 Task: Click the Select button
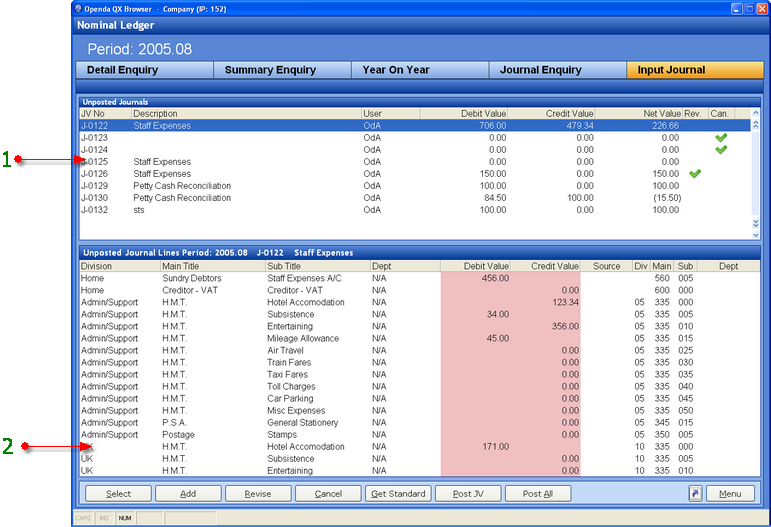(x=118, y=494)
